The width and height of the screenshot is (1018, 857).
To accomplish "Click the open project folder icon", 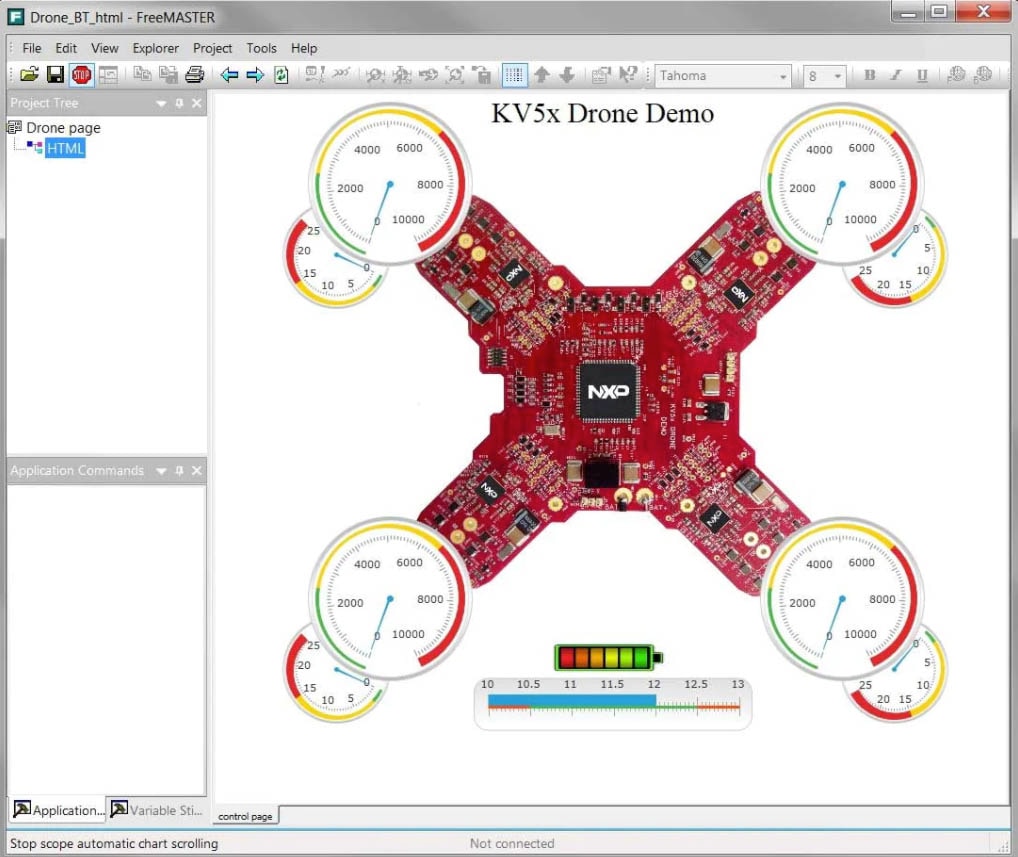I will 29,75.
